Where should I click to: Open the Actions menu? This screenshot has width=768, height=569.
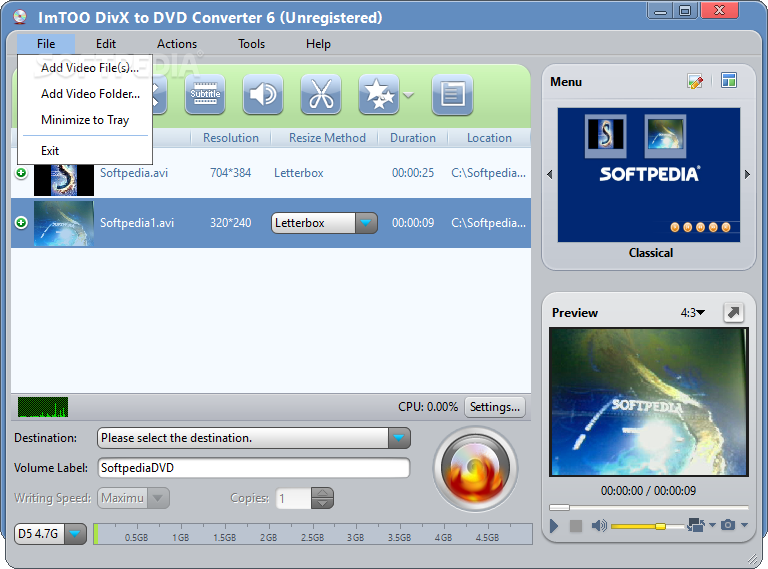[177, 44]
